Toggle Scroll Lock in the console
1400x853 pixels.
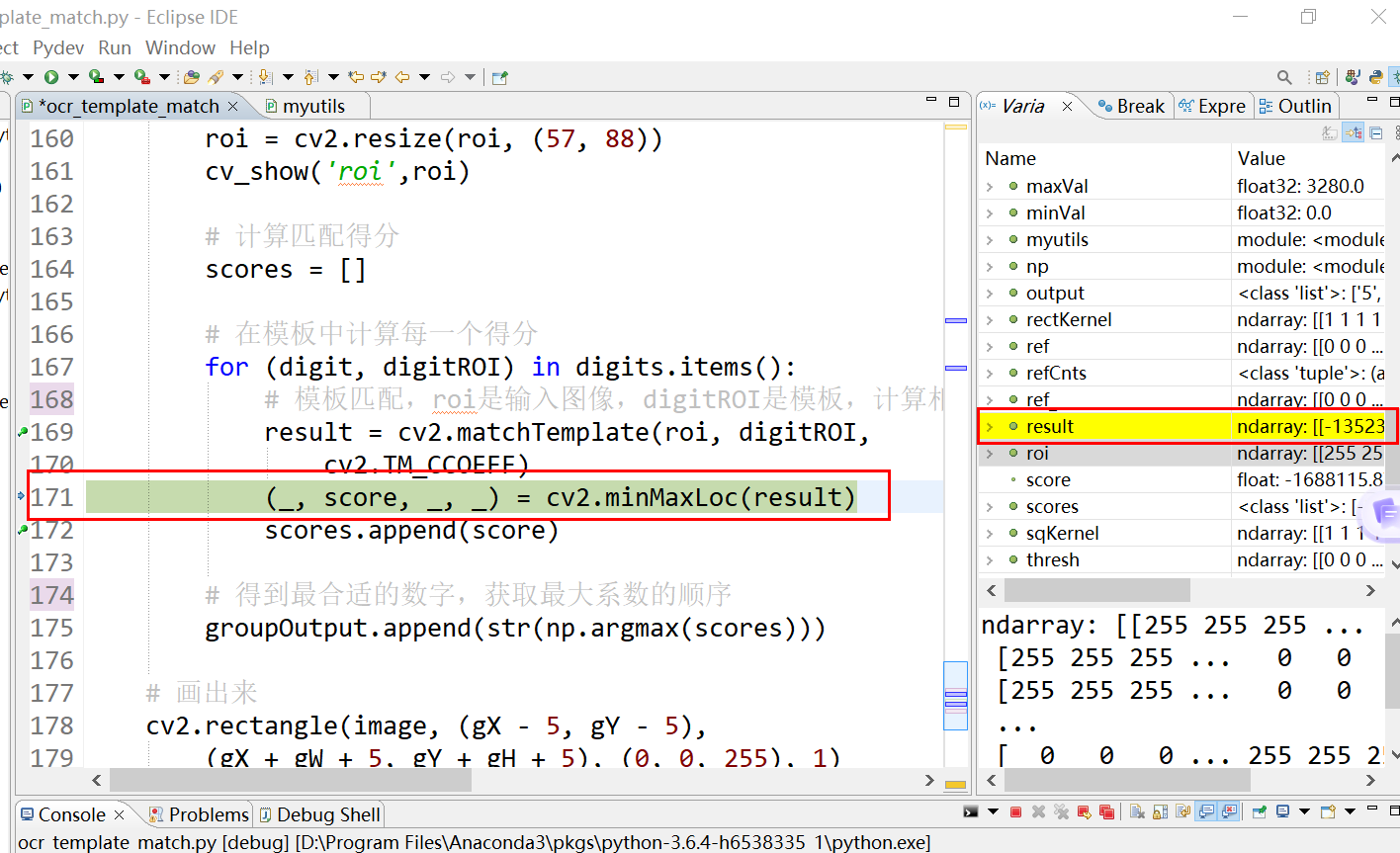1159,812
